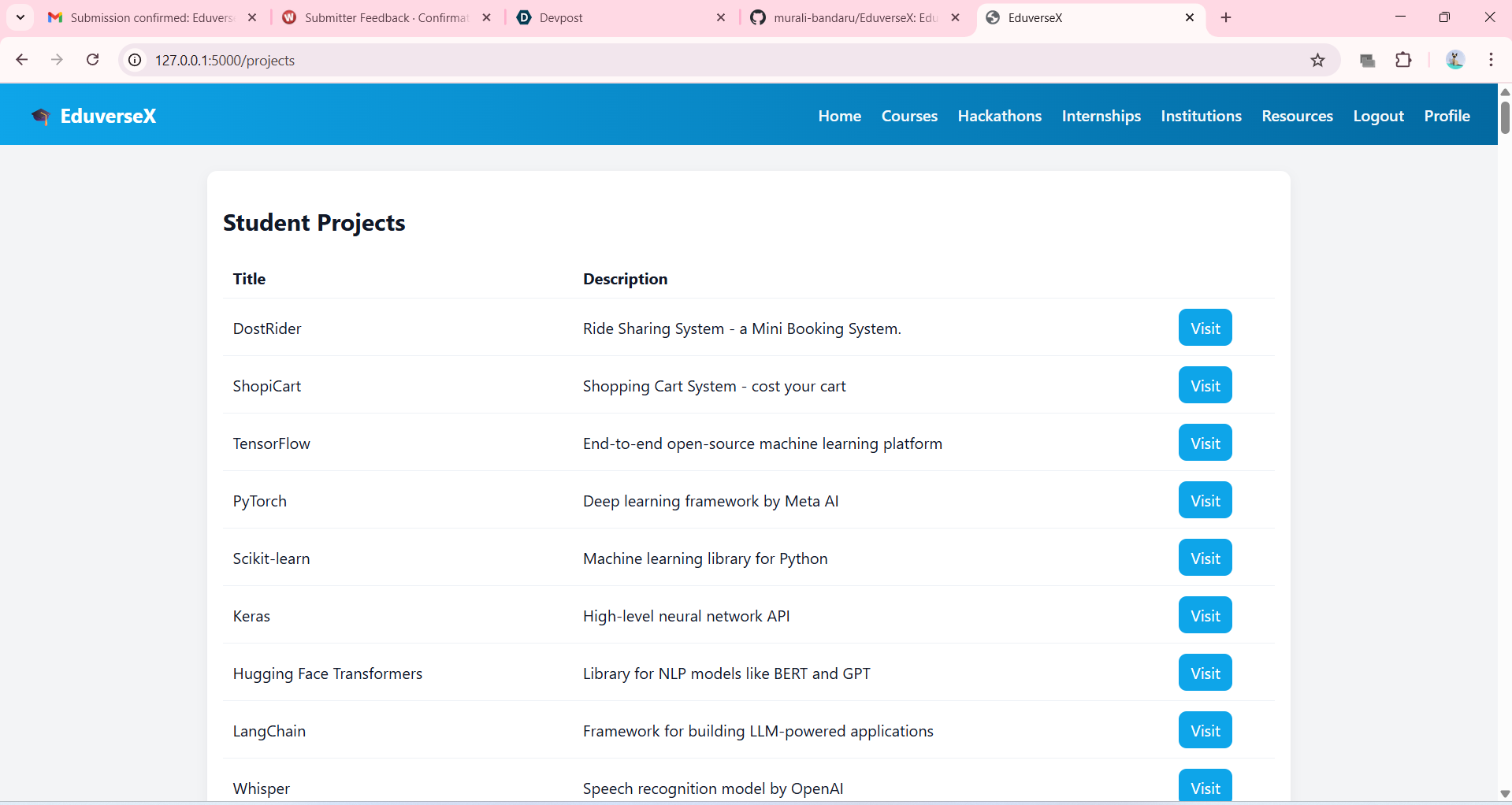Navigate to Internships

tap(1101, 116)
